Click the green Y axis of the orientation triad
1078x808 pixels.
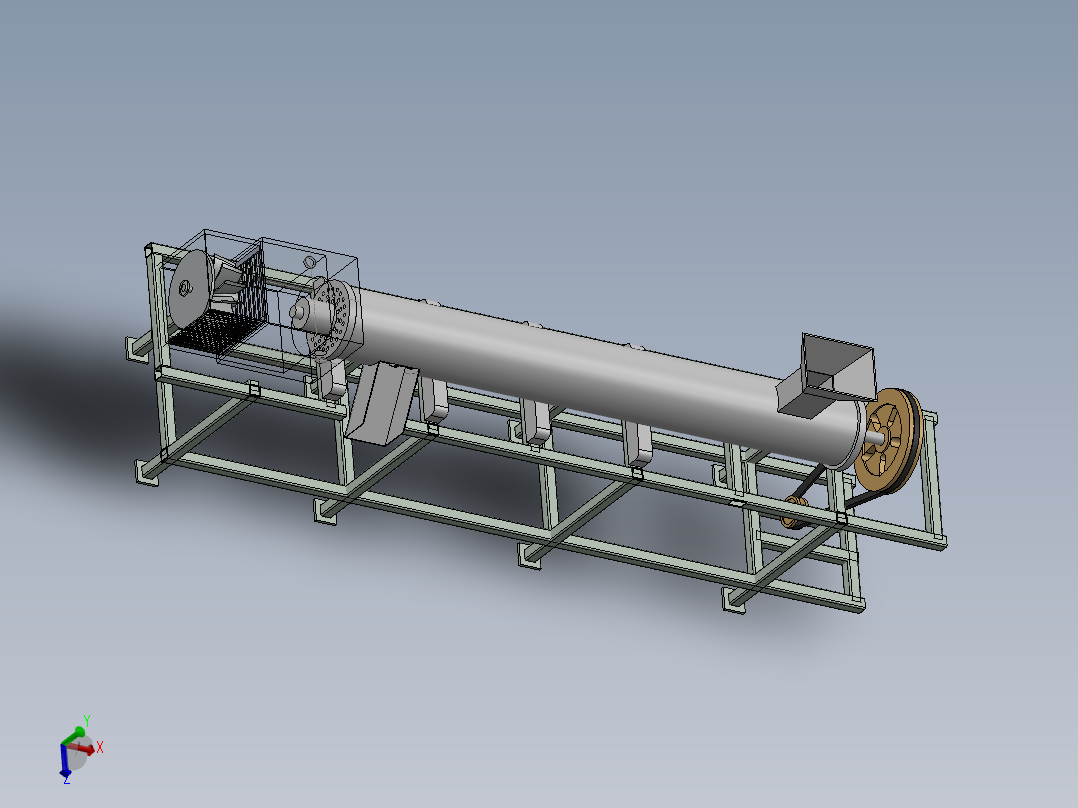tap(73, 734)
